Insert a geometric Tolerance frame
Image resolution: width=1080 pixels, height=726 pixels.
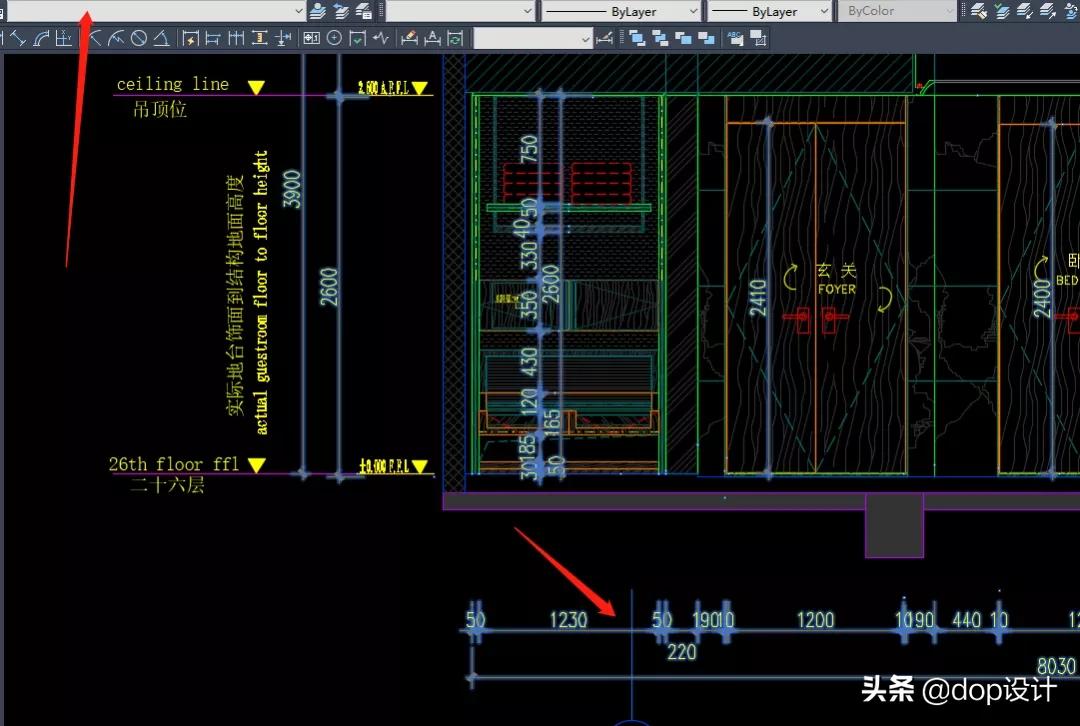pyautogui.click(x=311, y=39)
